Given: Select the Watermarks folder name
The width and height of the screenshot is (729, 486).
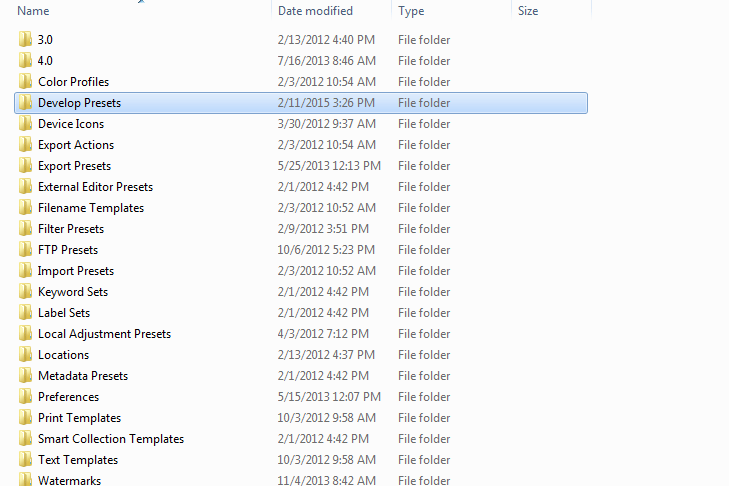Looking at the screenshot, I should [70, 480].
